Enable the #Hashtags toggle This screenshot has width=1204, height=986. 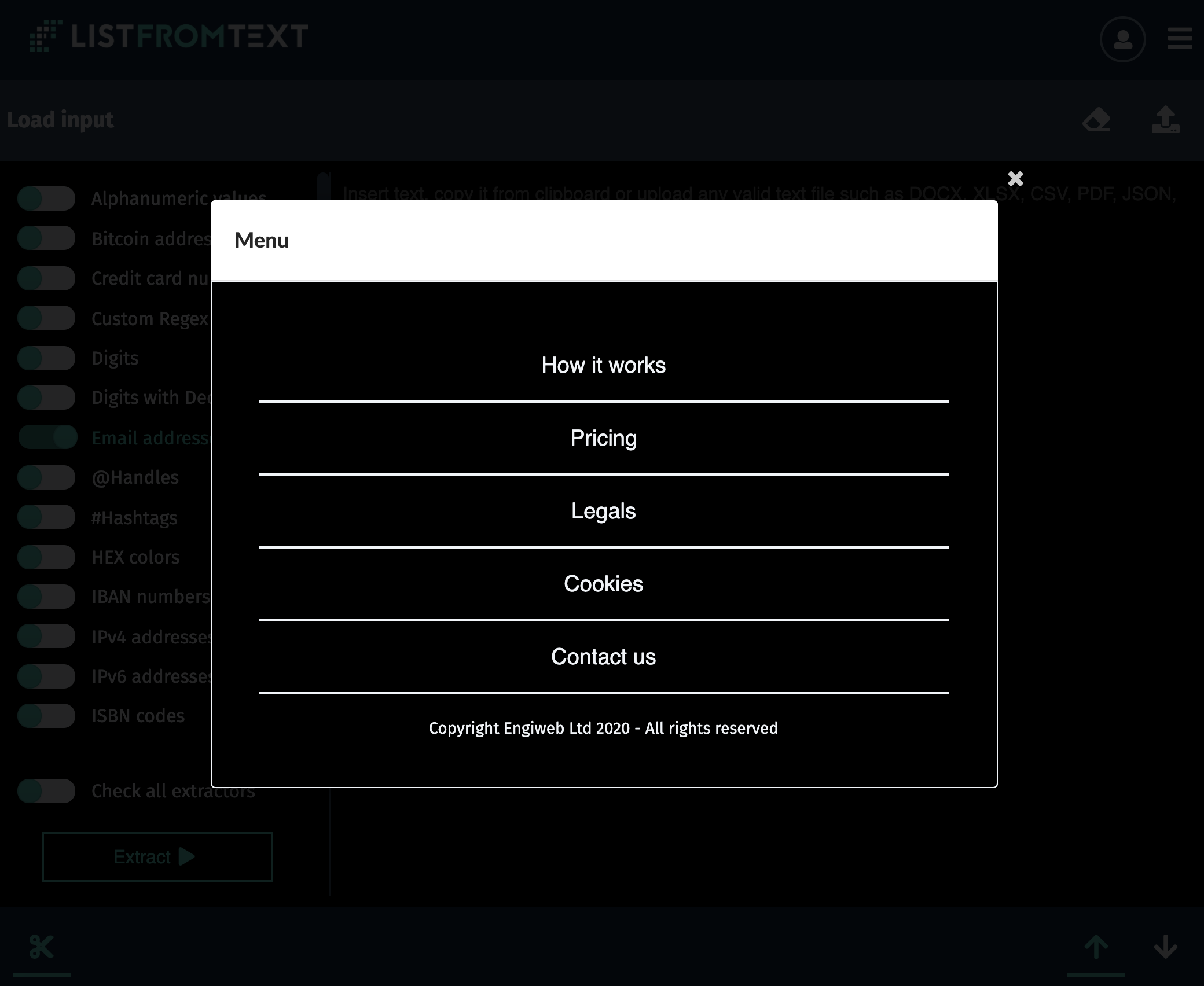click(x=46, y=517)
